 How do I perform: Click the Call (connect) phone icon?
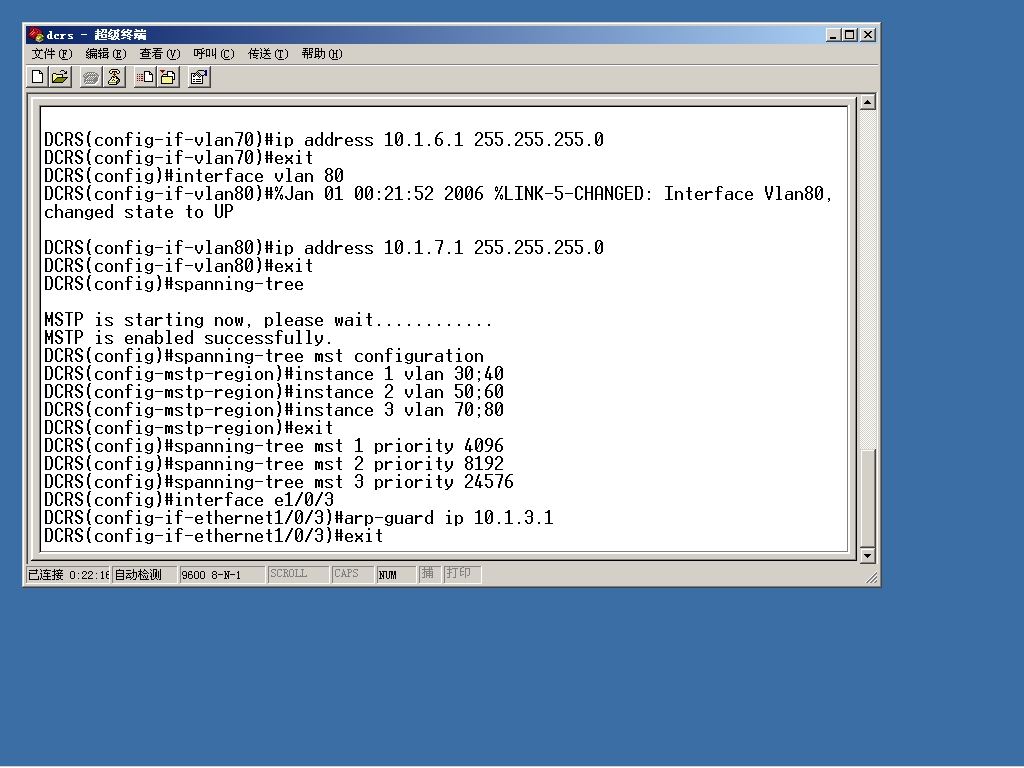(91, 78)
